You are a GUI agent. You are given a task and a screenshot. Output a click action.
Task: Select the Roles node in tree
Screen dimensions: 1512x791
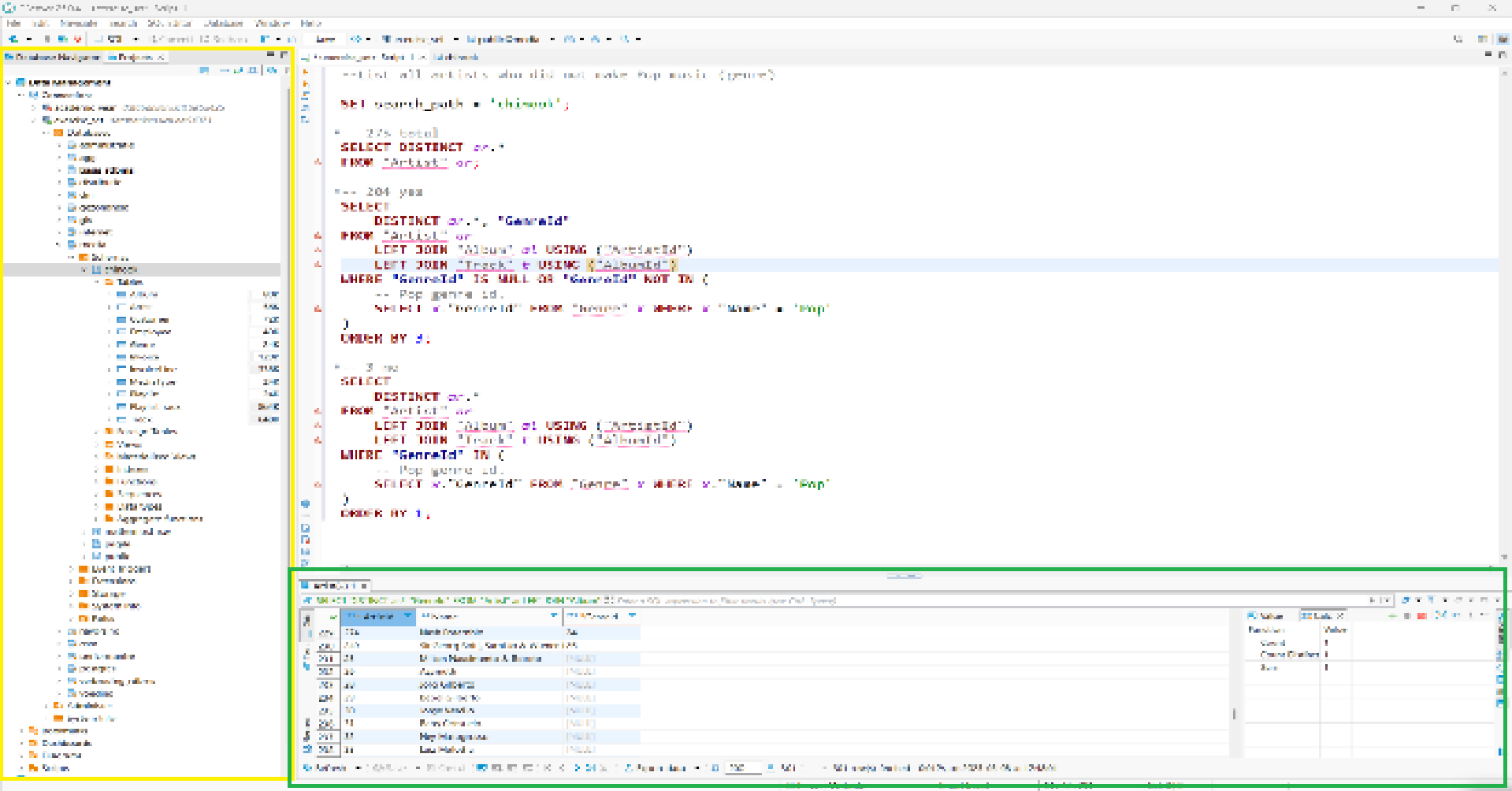point(102,618)
